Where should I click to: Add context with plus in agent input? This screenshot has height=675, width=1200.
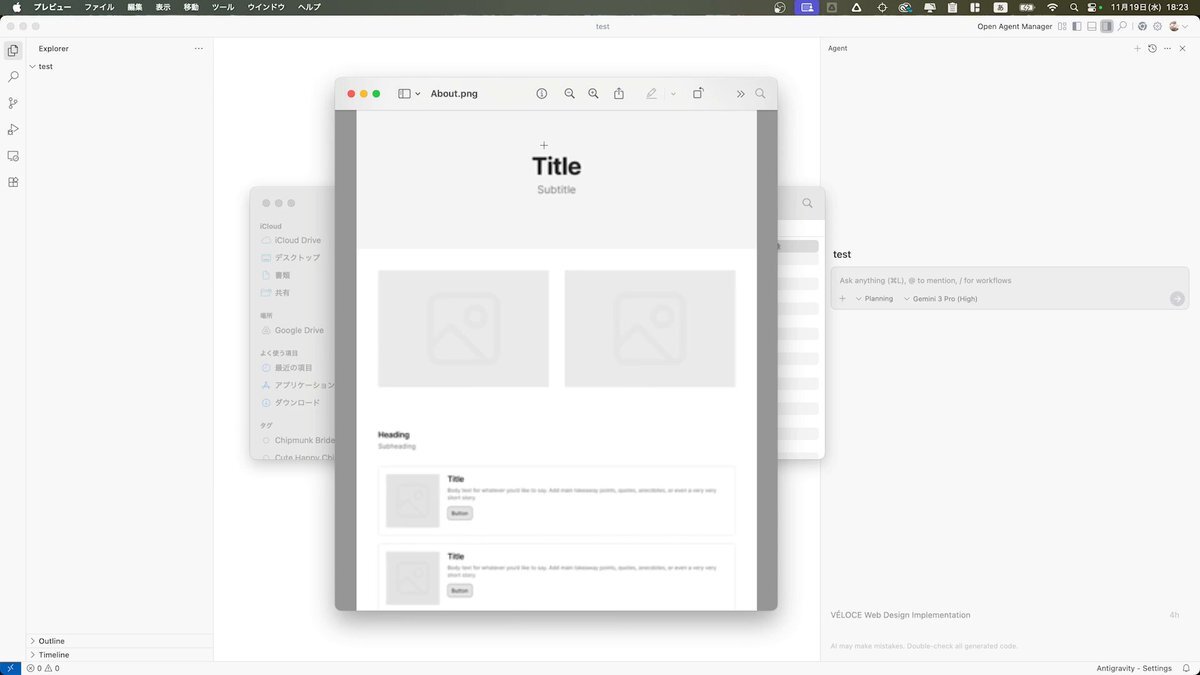842,298
